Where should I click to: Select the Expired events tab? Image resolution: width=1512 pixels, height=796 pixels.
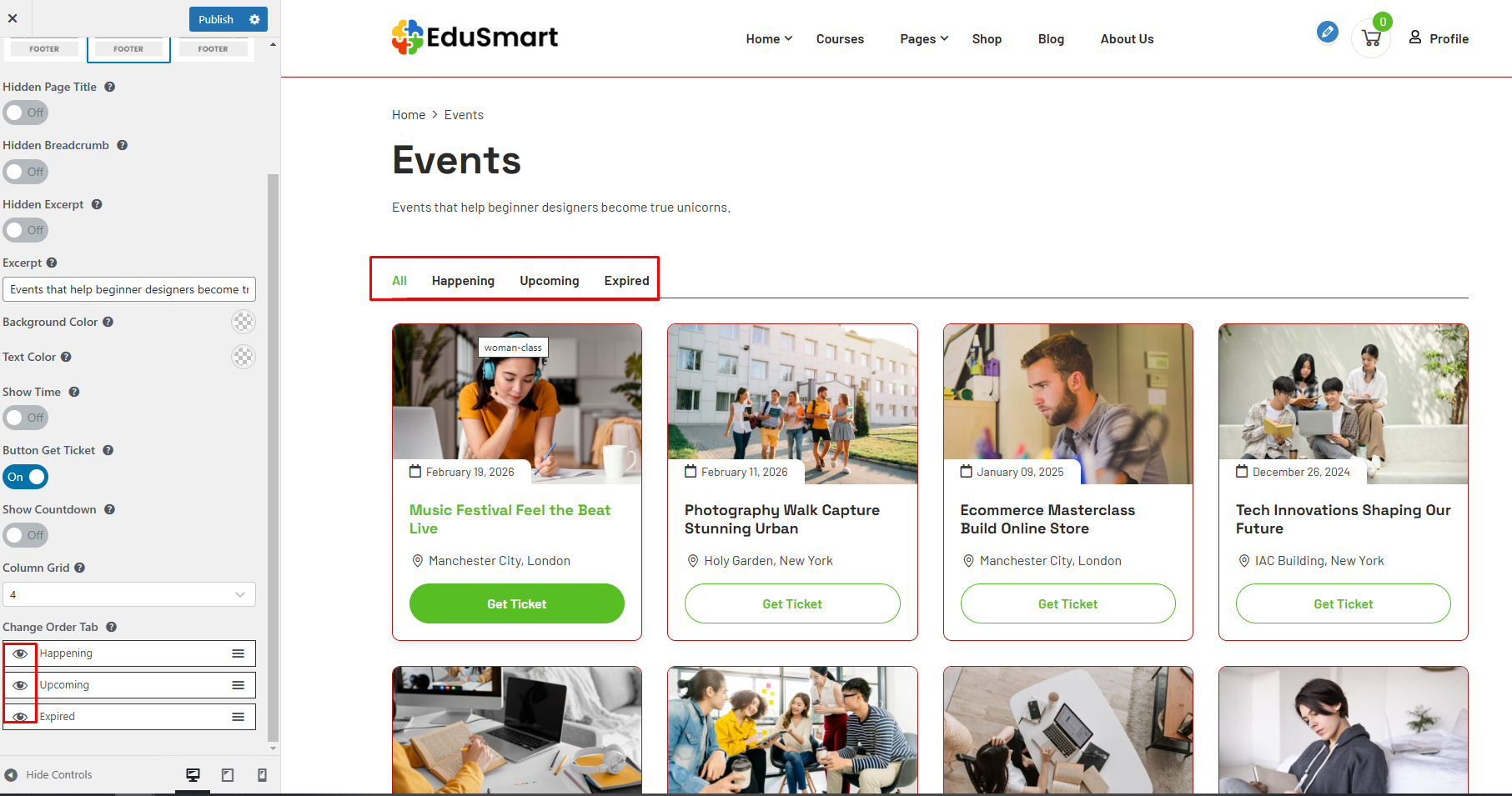click(x=627, y=281)
